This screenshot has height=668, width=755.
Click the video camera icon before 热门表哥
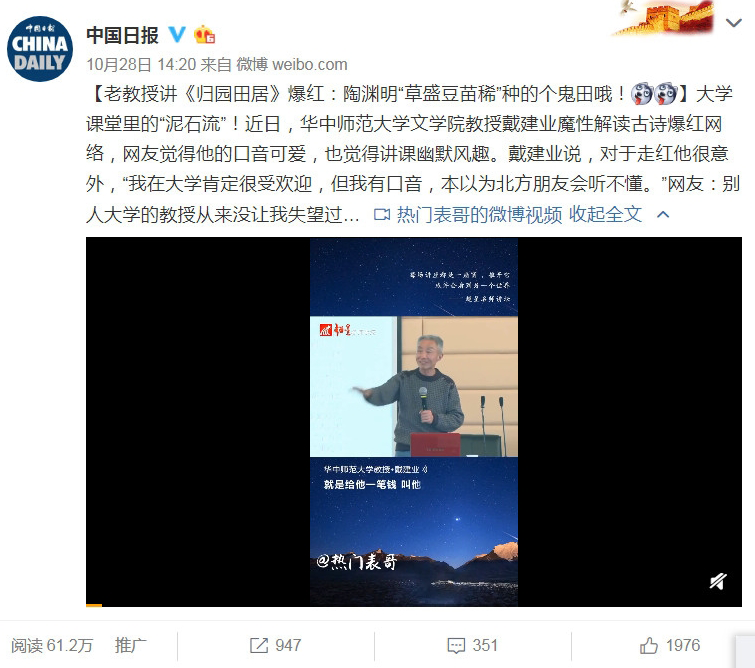382,214
